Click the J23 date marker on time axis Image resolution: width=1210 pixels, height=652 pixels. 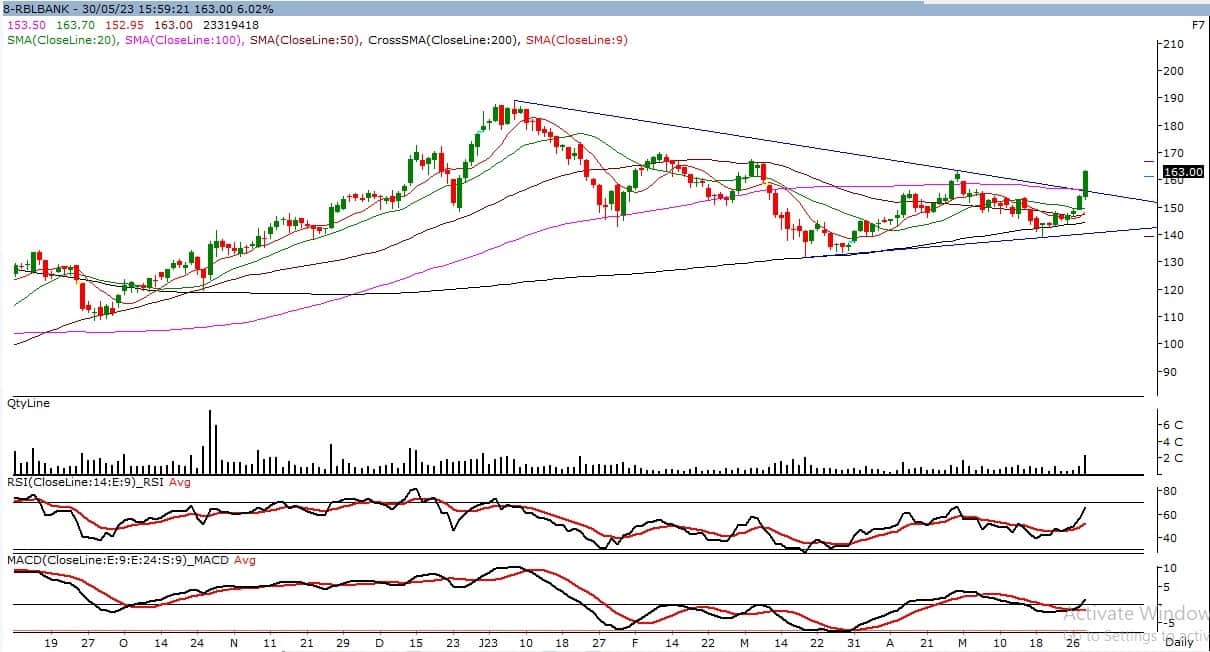(x=490, y=645)
